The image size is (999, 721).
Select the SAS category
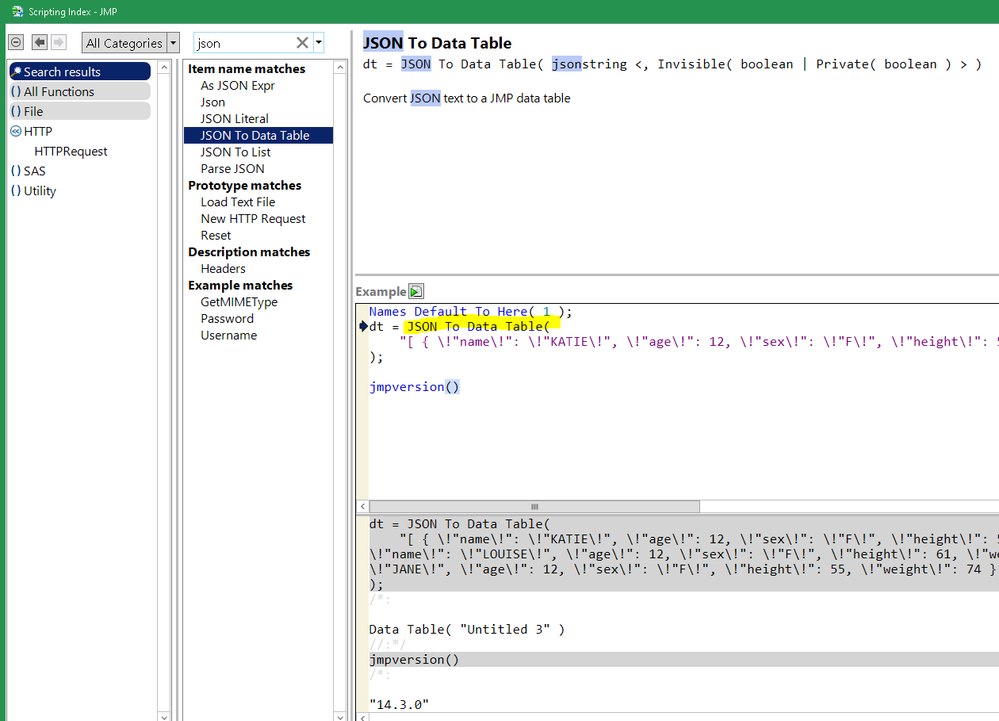(x=34, y=171)
